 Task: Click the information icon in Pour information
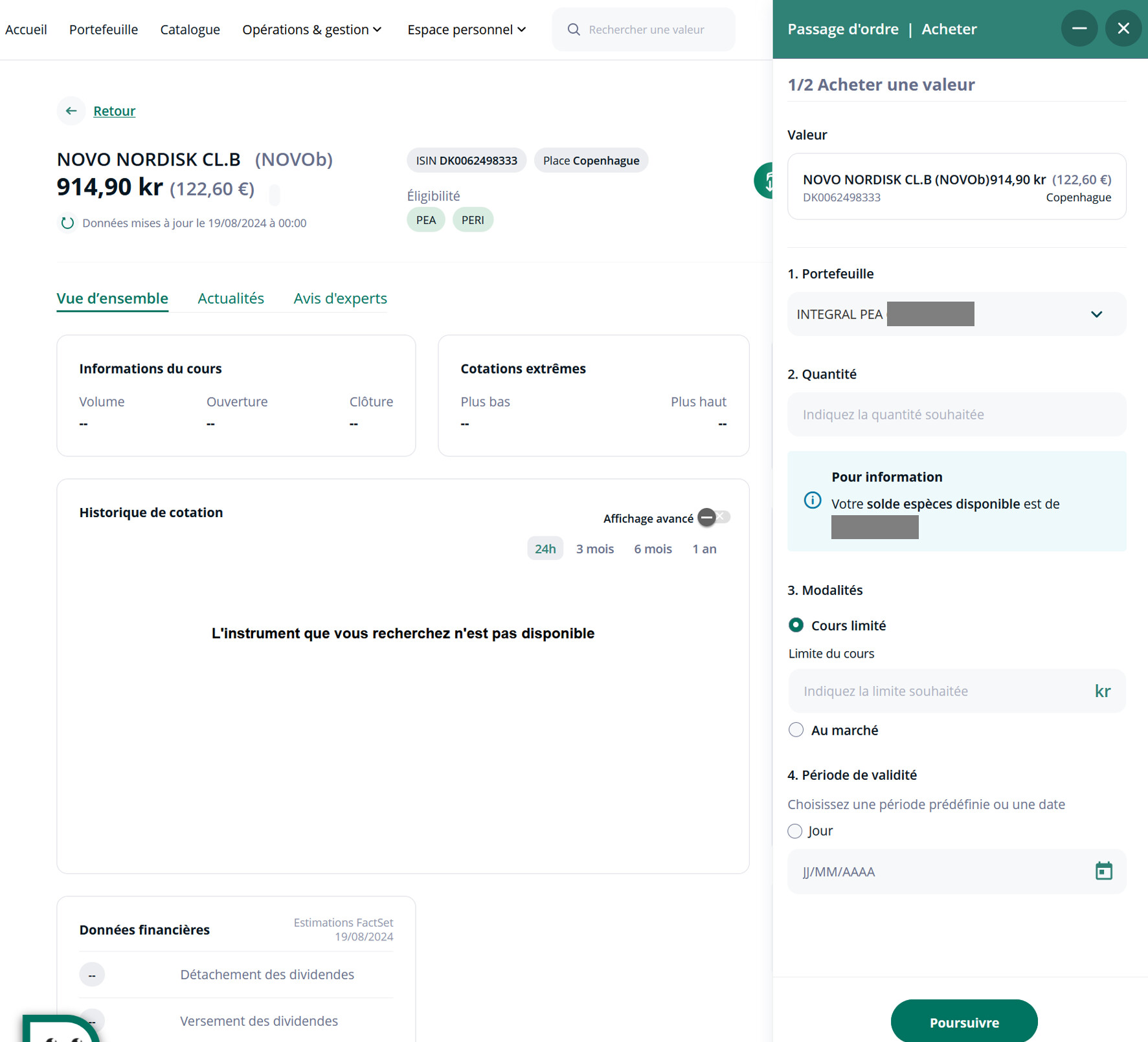pos(812,500)
